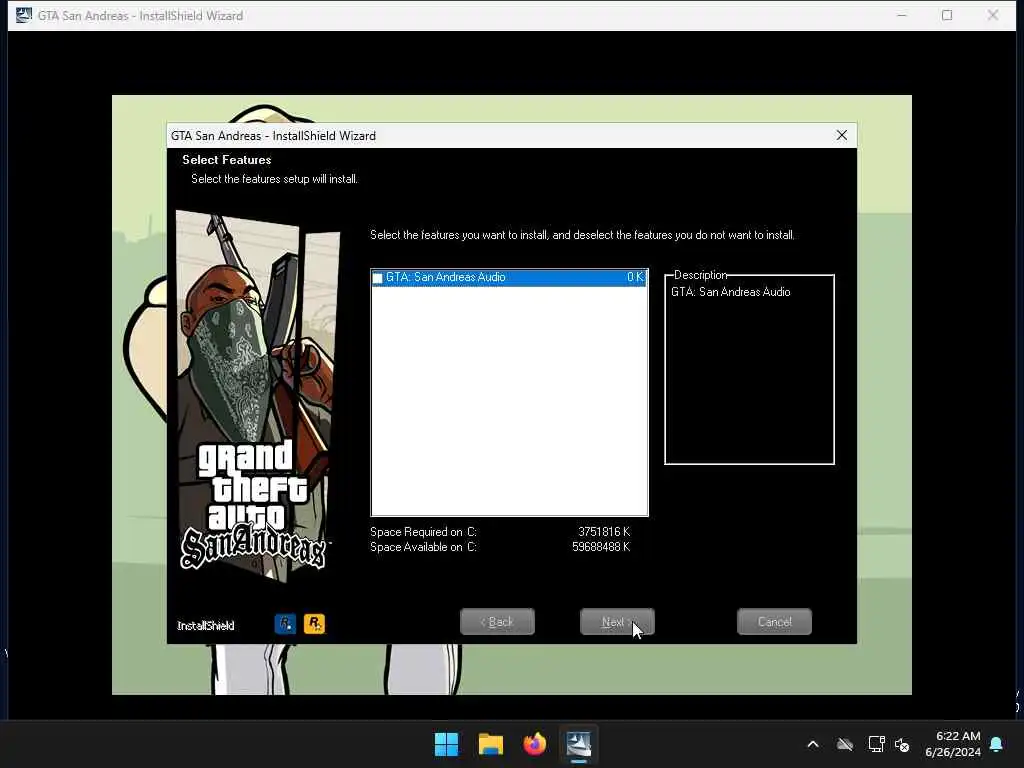Click the Space Available value 59688488 K
Screen dimensions: 1024x768
[601, 547]
